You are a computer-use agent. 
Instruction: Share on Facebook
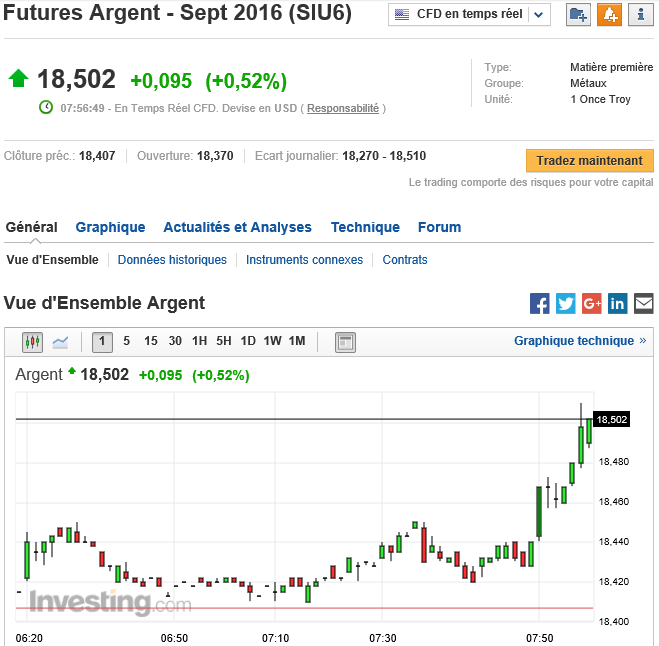(x=540, y=303)
